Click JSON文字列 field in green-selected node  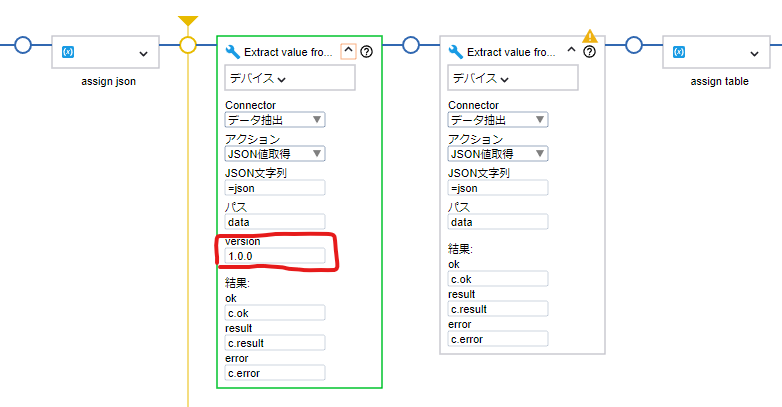[x=275, y=188]
